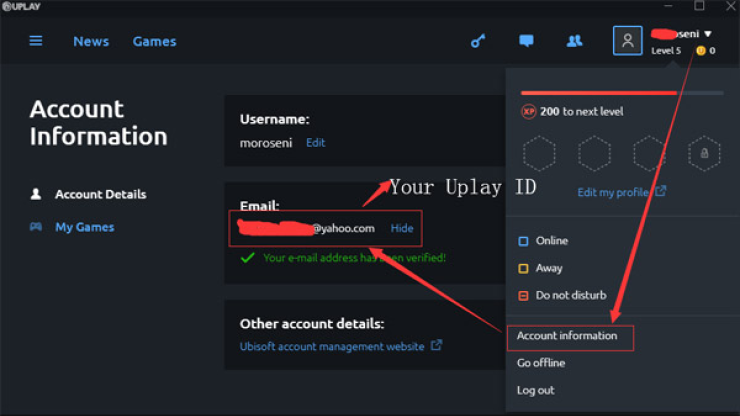Open the News tab
This screenshot has width=740, height=416.
pyautogui.click(x=91, y=42)
